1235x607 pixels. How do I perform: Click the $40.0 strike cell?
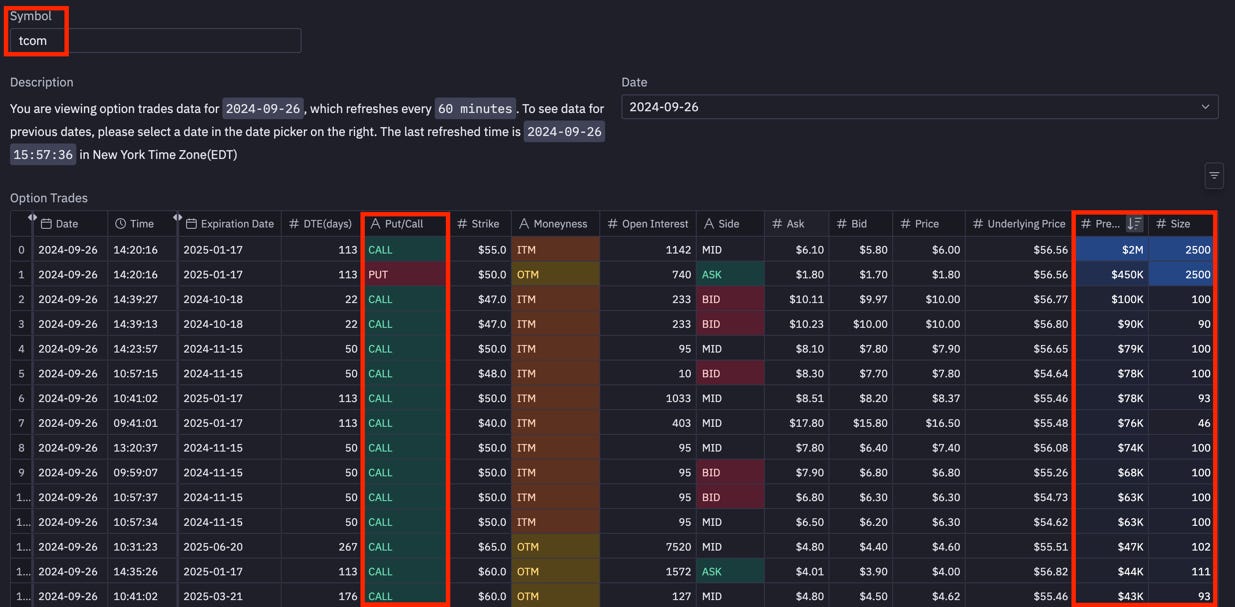pos(480,423)
